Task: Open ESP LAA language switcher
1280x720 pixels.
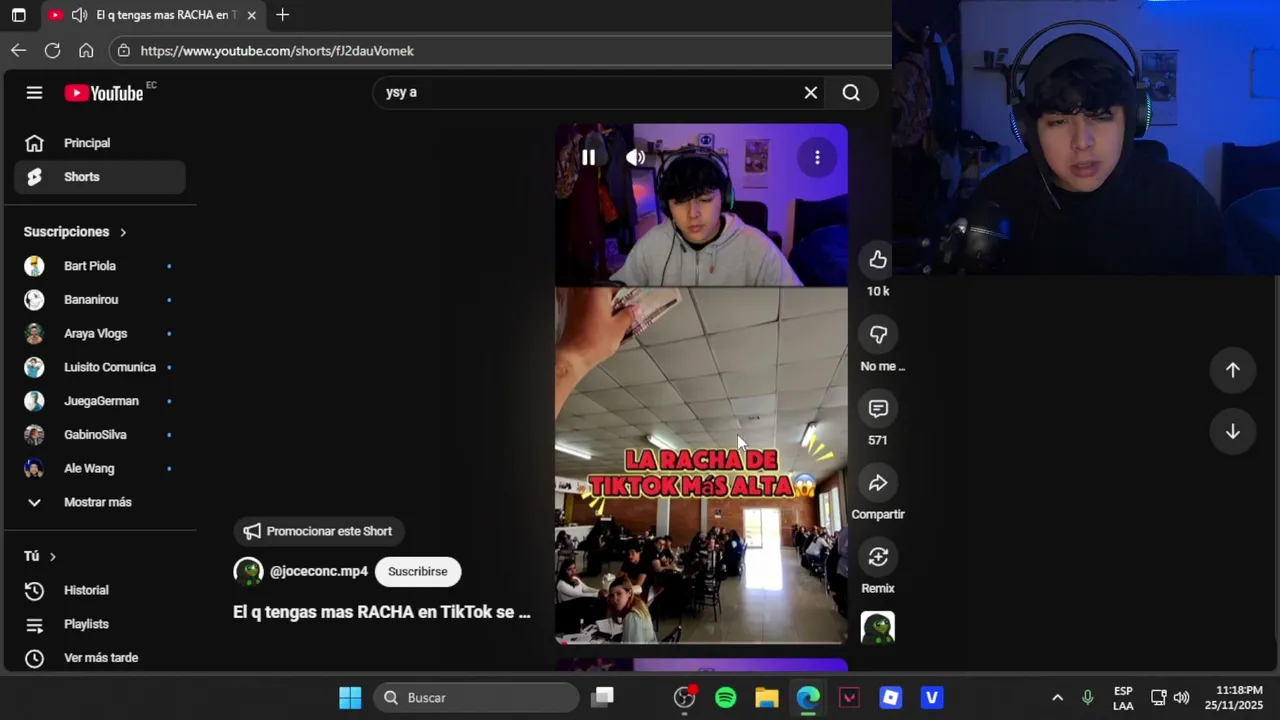Action: pyautogui.click(x=1123, y=698)
